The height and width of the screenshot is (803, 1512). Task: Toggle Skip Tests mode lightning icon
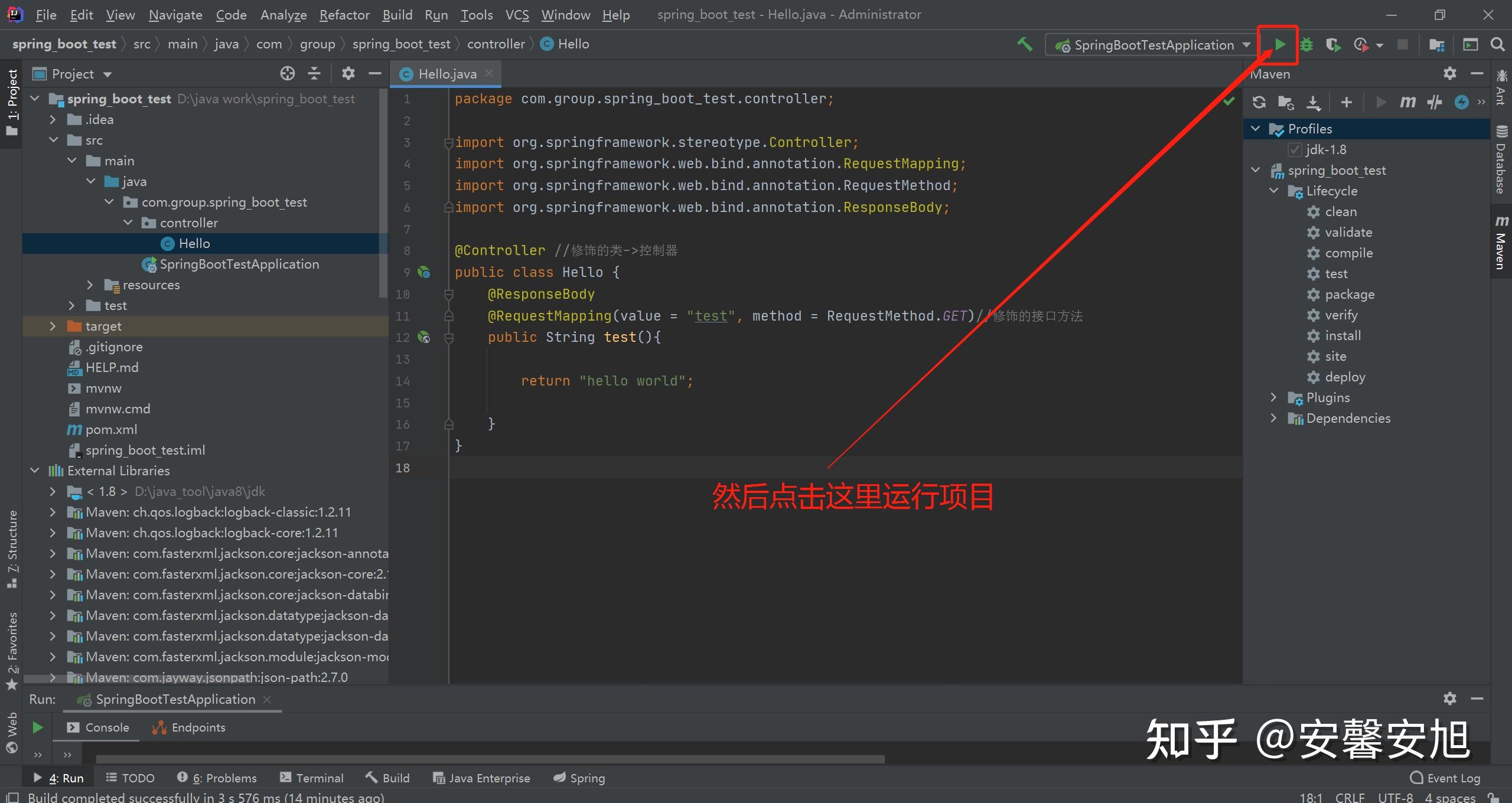[1462, 102]
